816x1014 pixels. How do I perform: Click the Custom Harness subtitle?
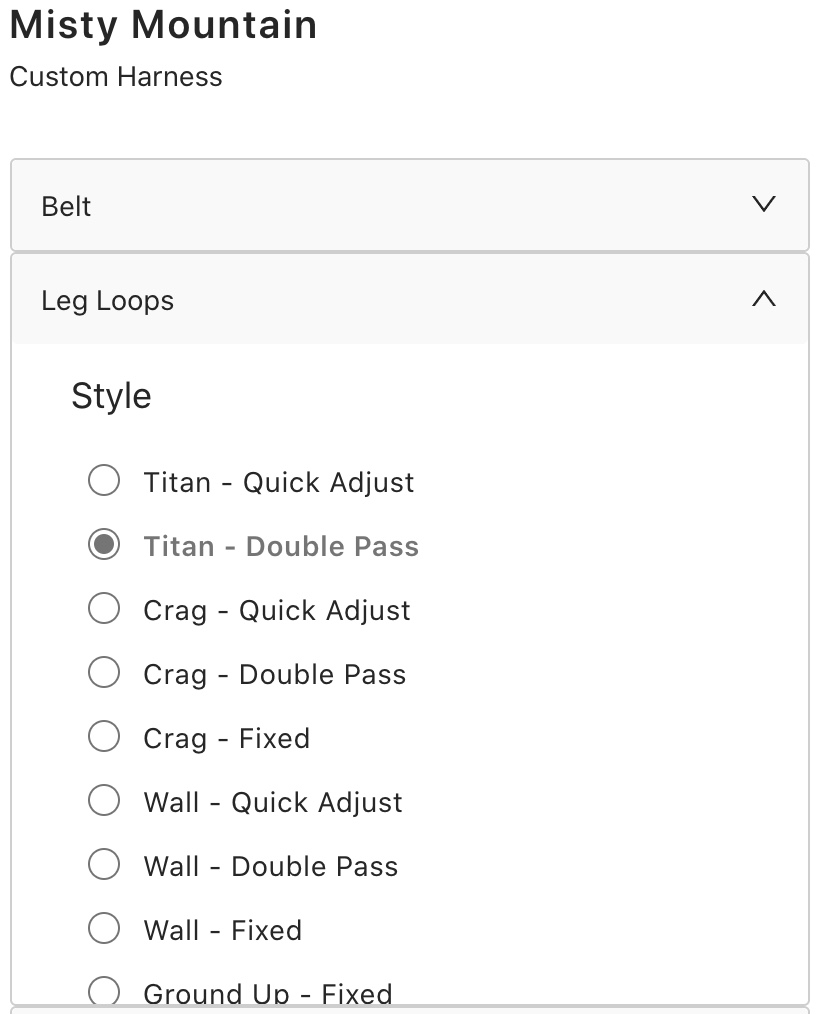(116, 77)
